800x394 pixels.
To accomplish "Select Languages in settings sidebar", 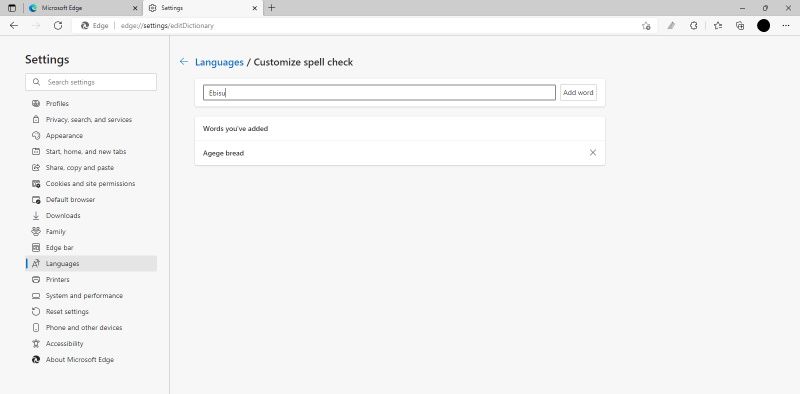I will pos(91,264).
